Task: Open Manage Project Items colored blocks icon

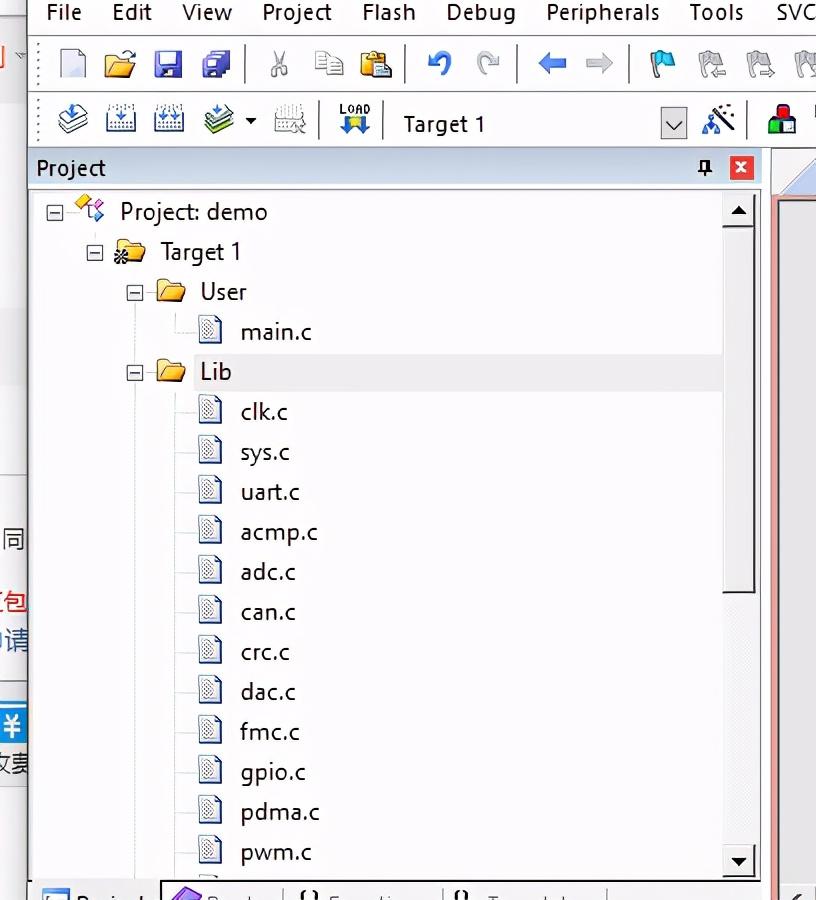Action: (x=782, y=119)
